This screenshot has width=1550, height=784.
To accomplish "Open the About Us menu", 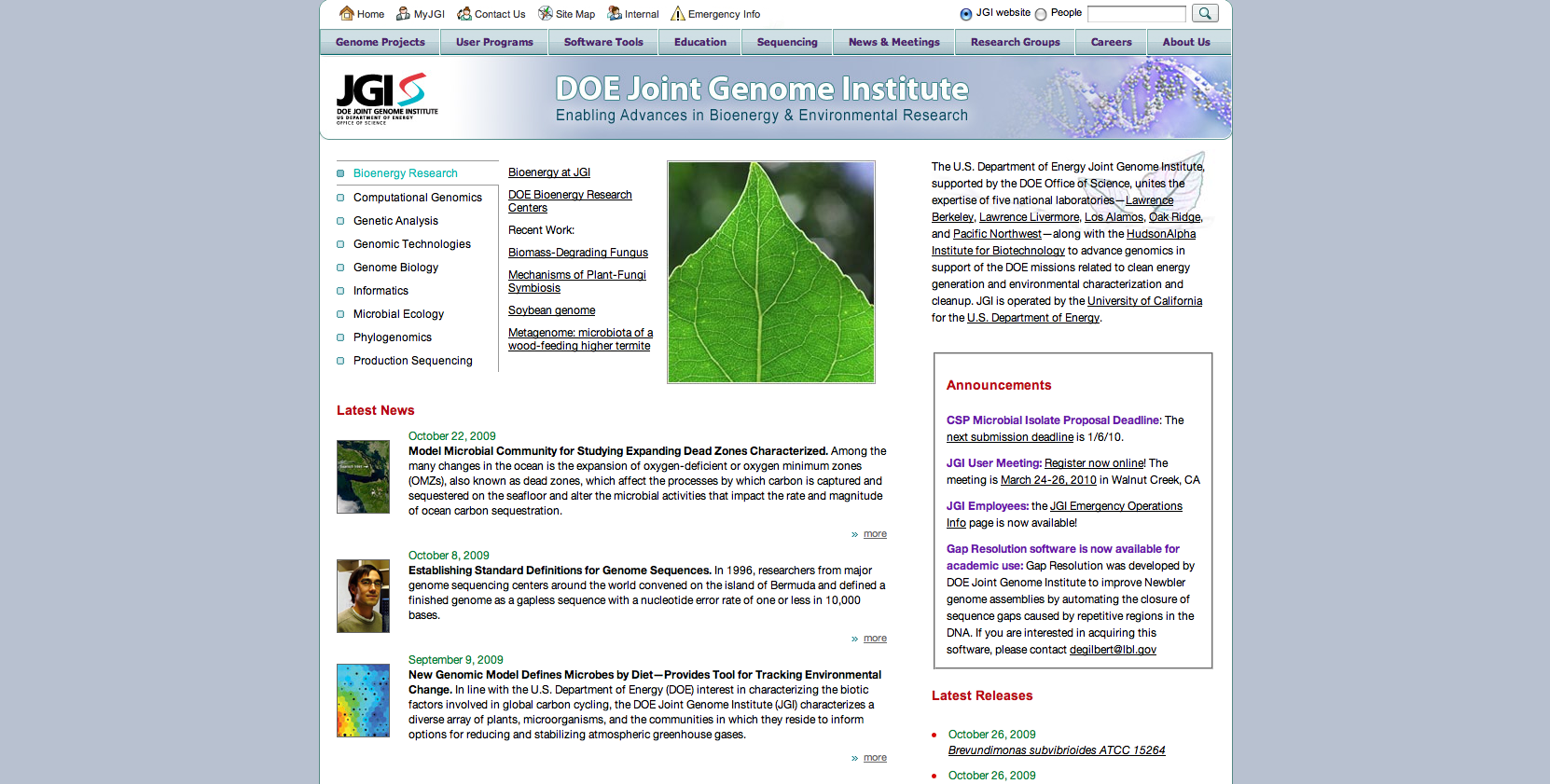I will click(1186, 42).
